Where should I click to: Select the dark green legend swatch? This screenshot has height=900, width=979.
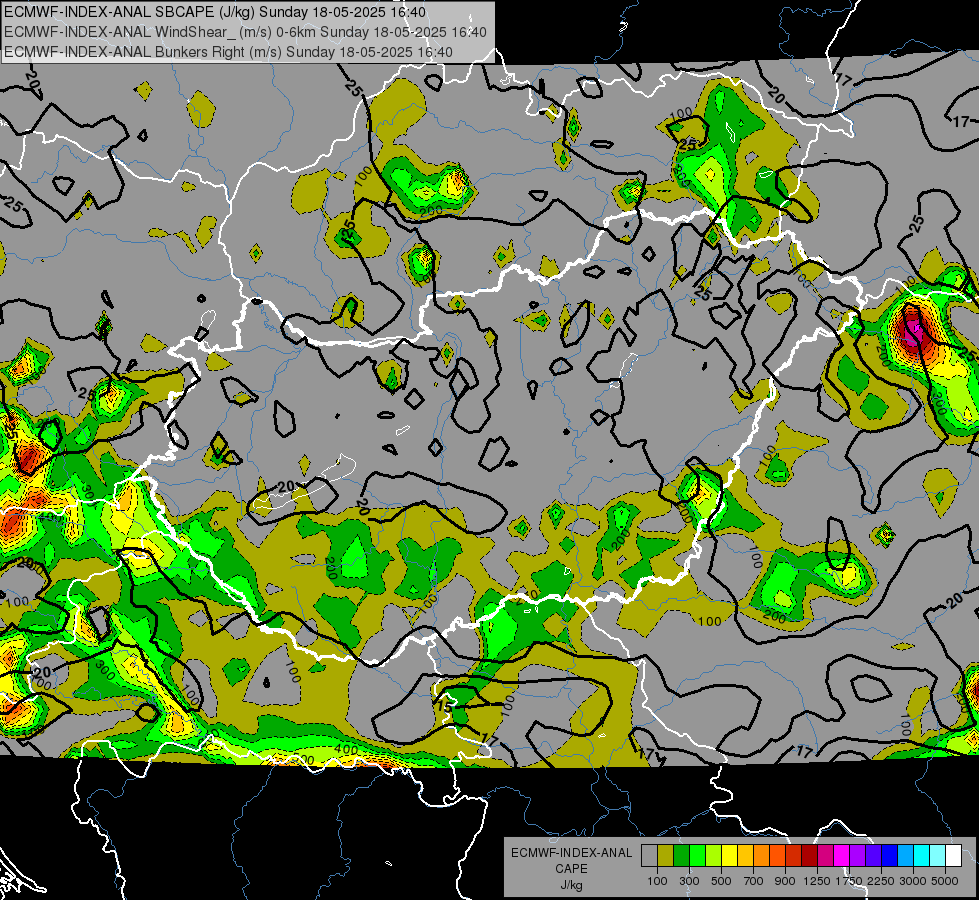pyautogui.click(x=681, y=856)
